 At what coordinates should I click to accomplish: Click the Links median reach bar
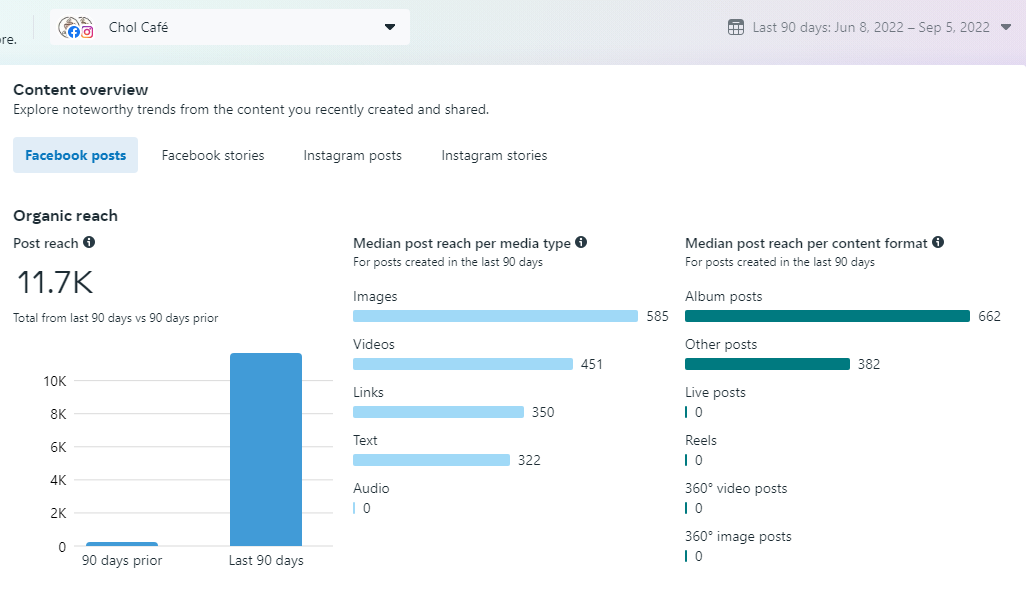point(438,412)
